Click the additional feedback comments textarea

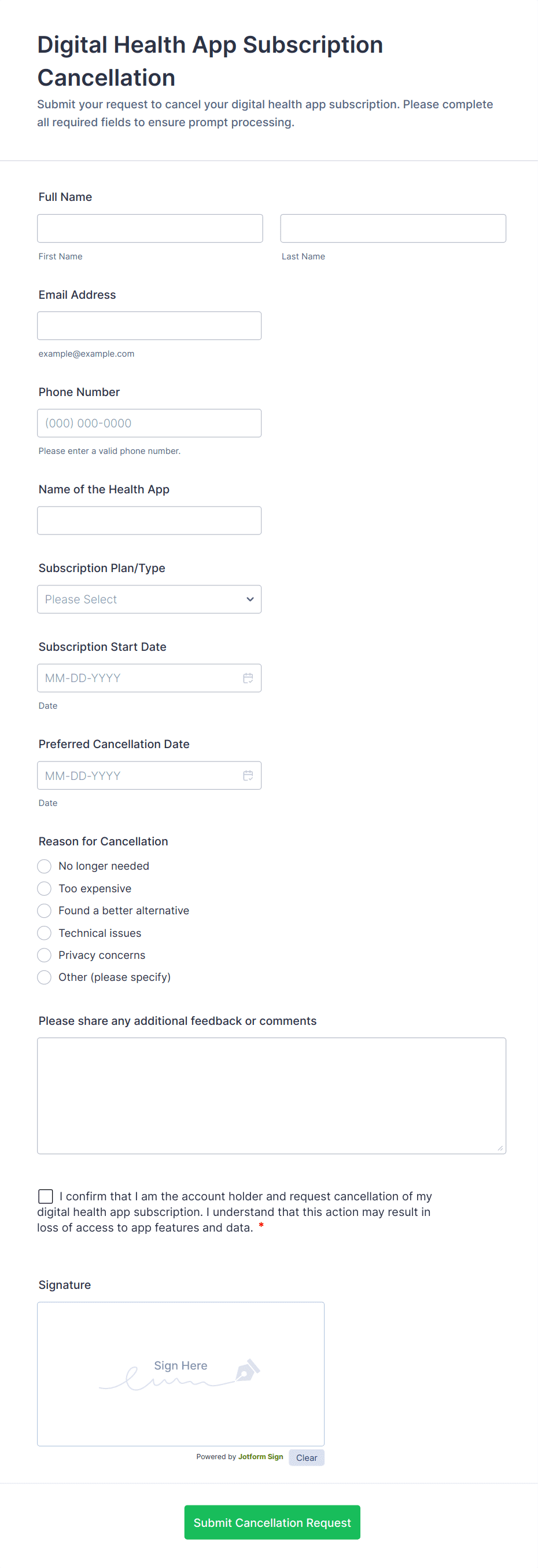(x=271, y=1096)
